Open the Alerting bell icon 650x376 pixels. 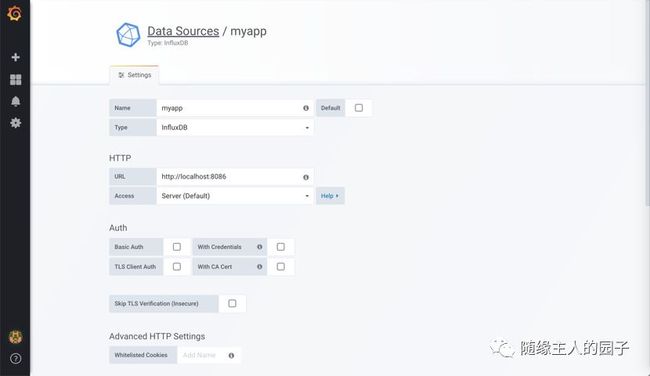pyautogui.click(x=15, y=102)
